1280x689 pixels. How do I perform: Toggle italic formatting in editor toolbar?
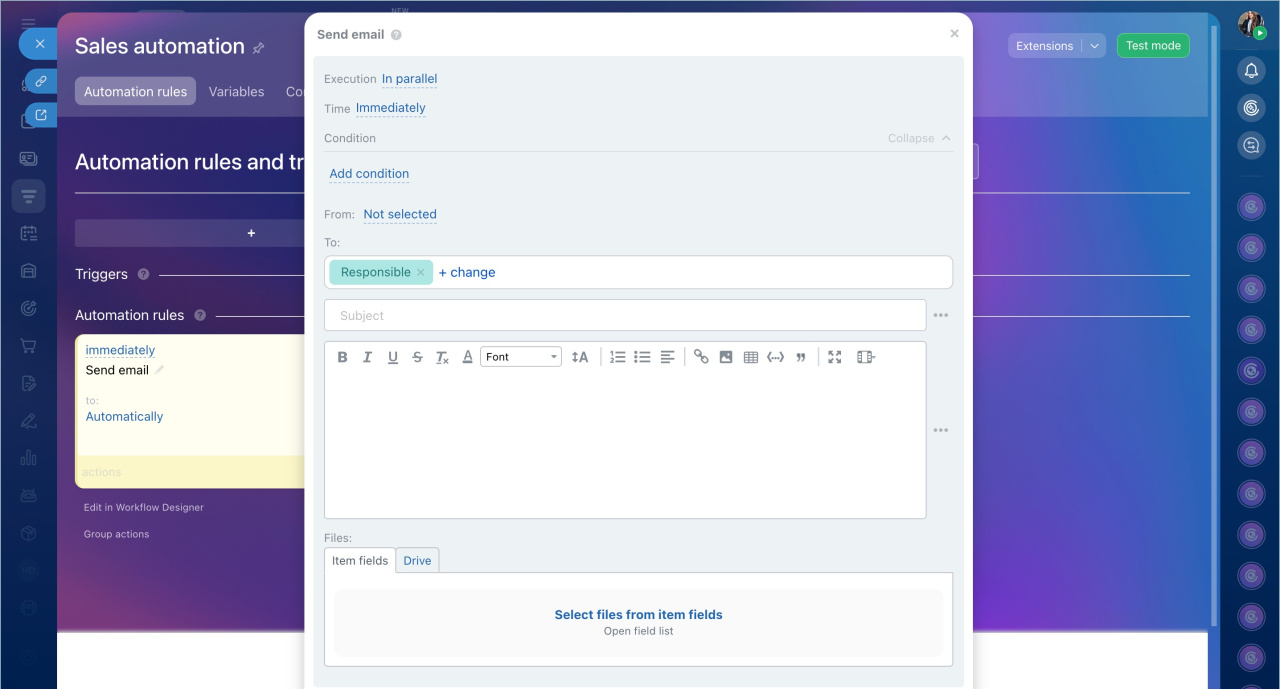[367, 357]
